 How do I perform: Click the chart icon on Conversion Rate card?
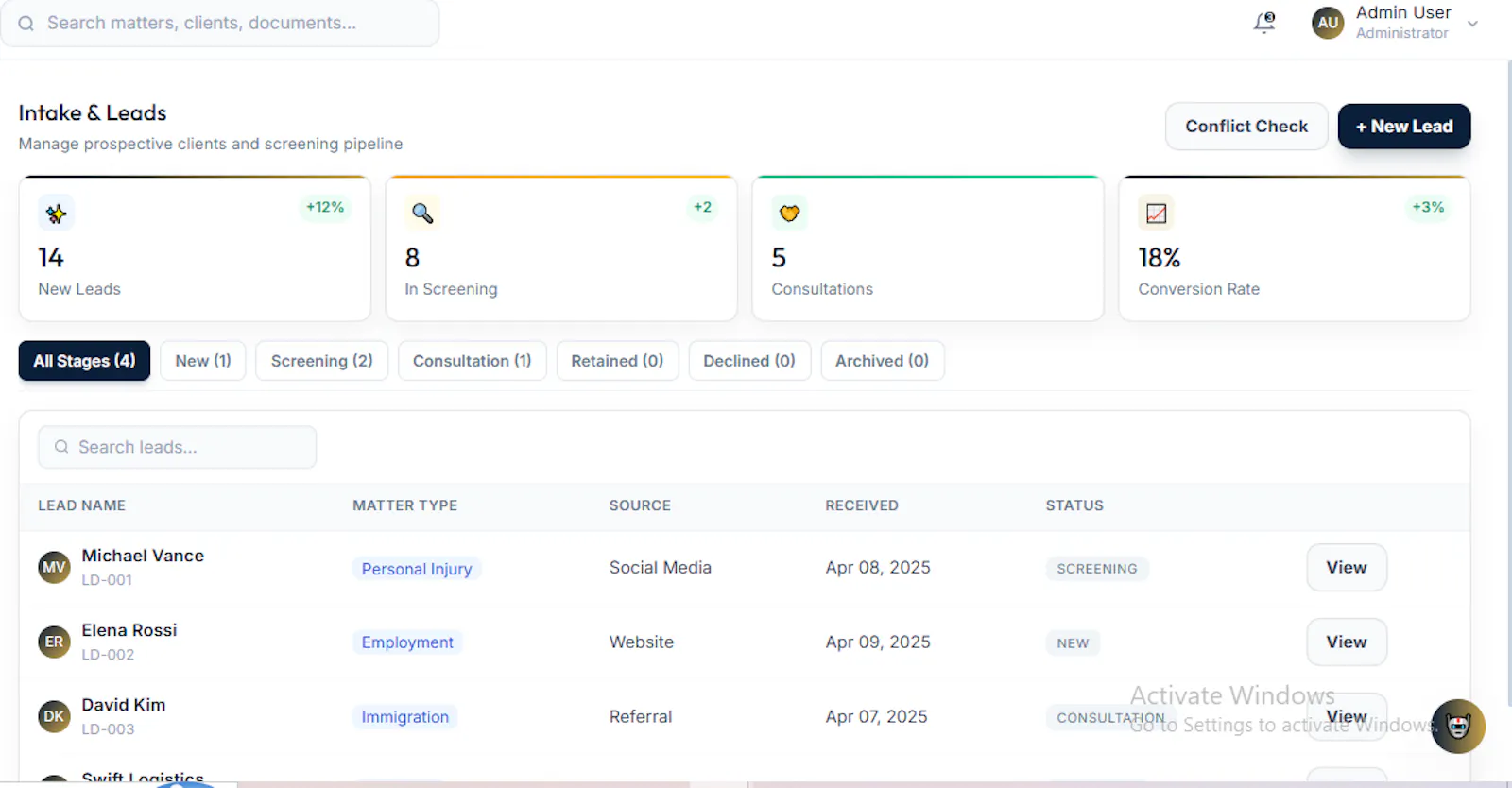click(x=1156, y=214)
